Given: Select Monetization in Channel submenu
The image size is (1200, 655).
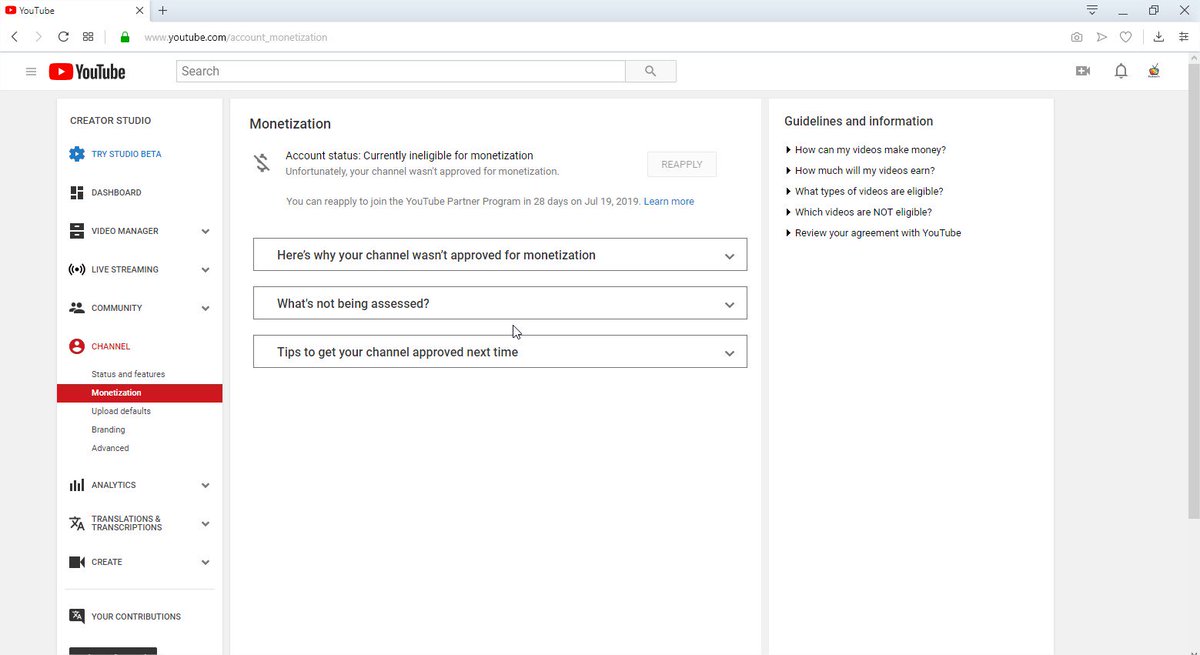Looking at the screenshot, I should point(140,393).
